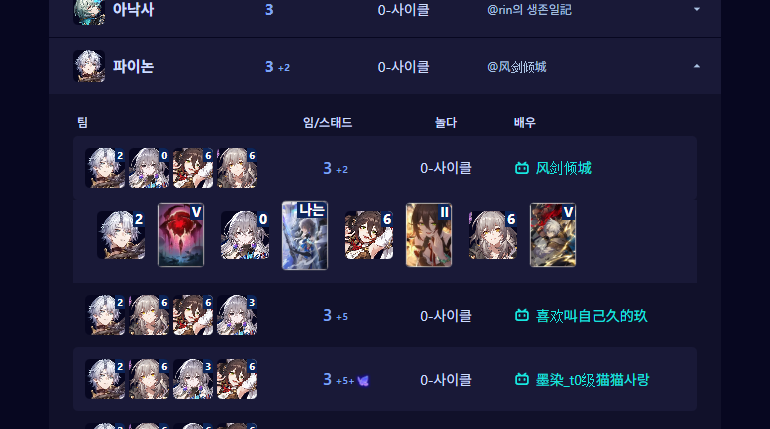Click the butterfly icon next to 3 +5+
The width and height of the screenshot is (770, 429).
pyautogui.click(x=363, y=380)
